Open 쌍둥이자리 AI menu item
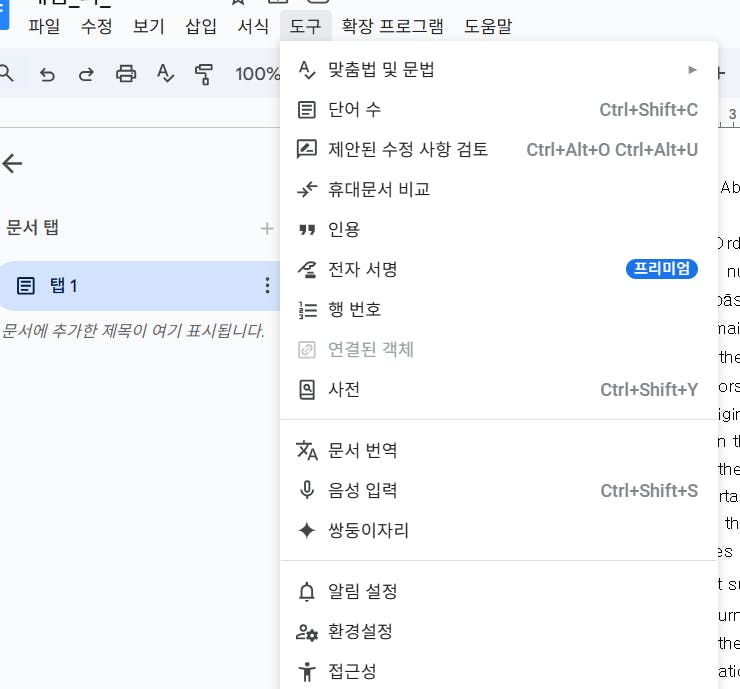Image resolution: width=740 pixels, height=689 pixels. pos(498,530)
